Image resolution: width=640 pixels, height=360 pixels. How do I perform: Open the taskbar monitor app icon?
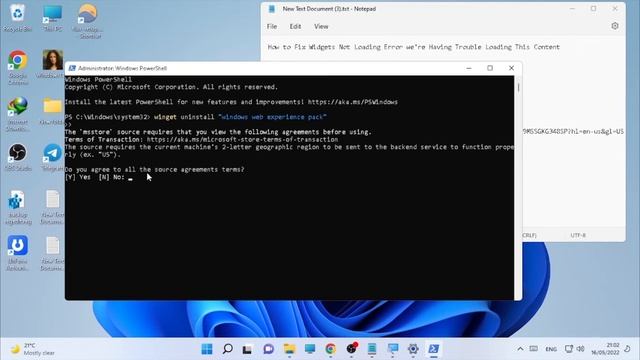coord(310,349)
